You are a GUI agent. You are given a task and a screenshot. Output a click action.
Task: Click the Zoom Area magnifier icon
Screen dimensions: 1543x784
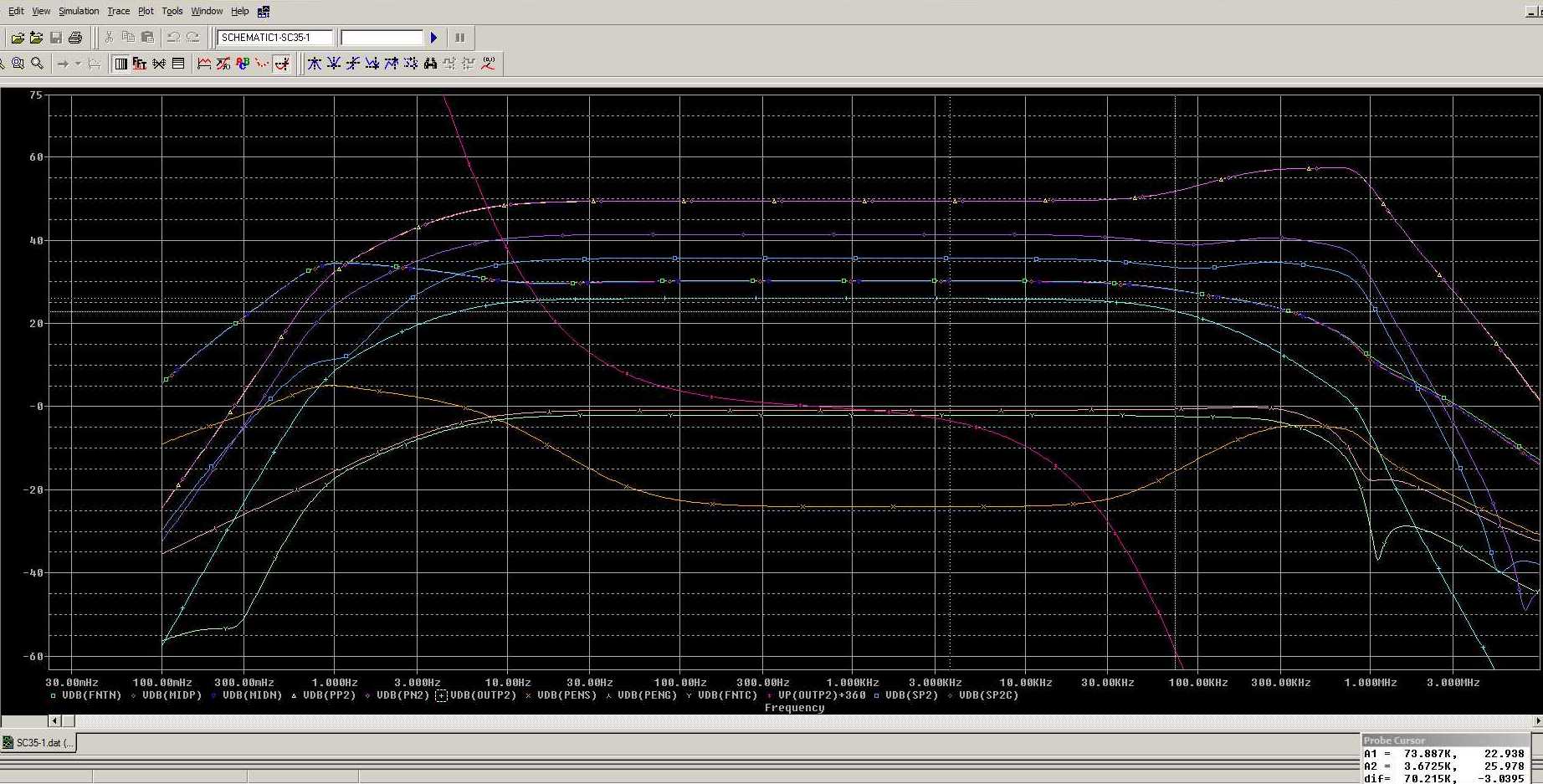pyautogui.click(x=18, y=64)
